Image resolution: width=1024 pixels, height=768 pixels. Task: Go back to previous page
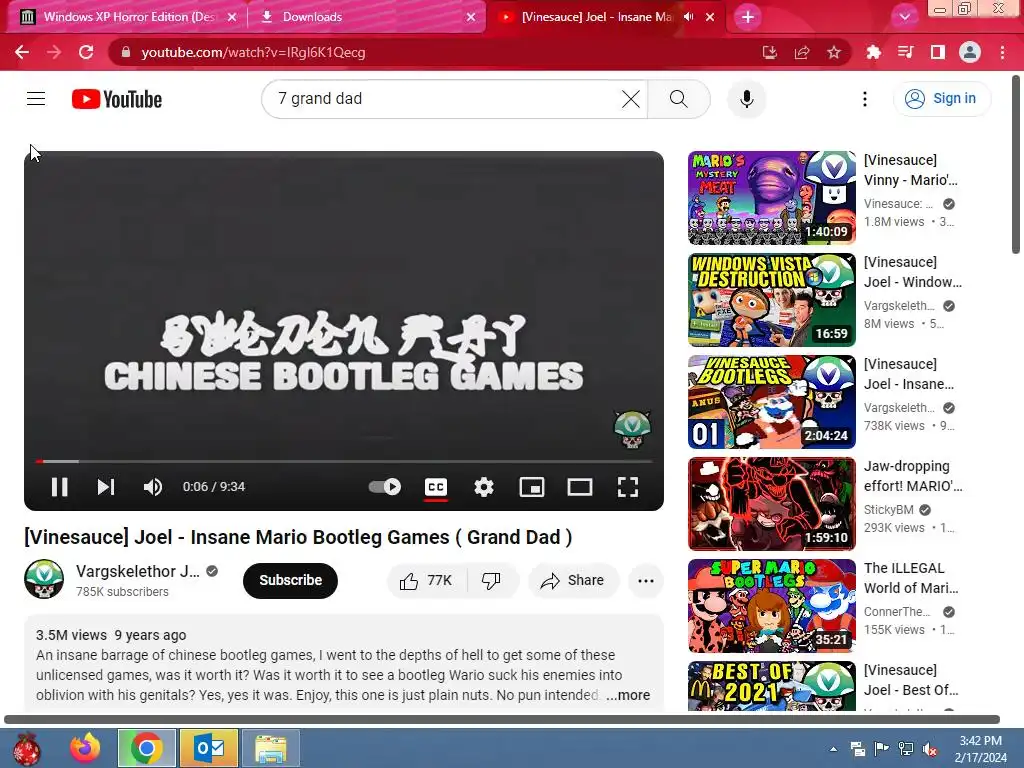pos(22,52)
